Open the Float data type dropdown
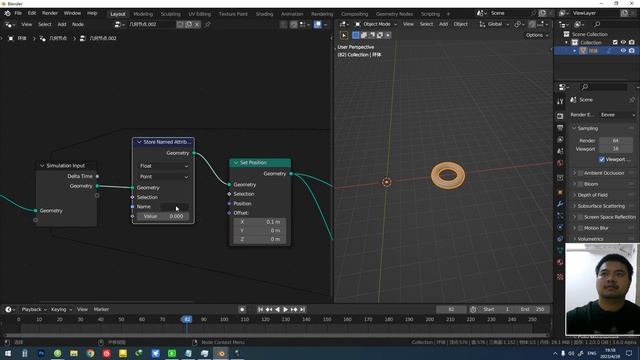 (x=164, y=166)
